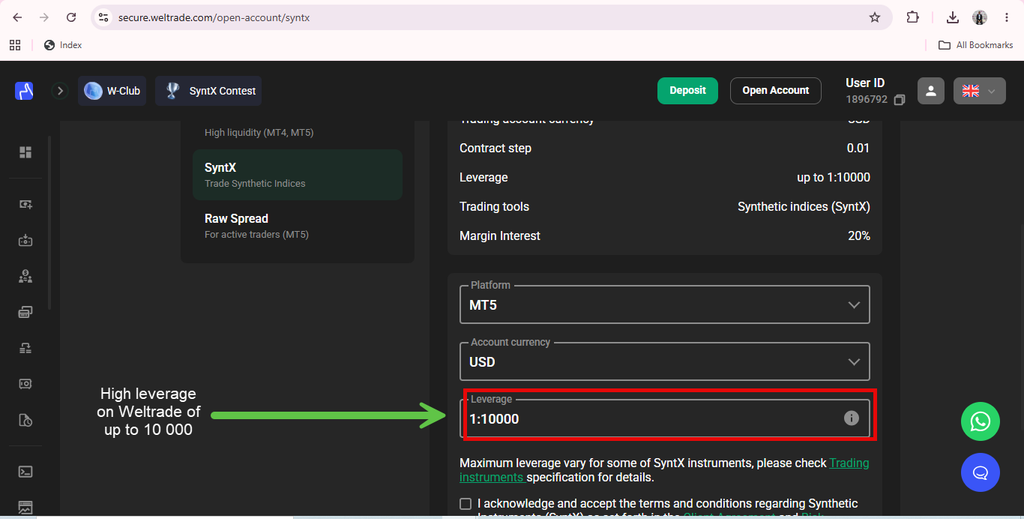Select the Raw Spread account type
1024x519 pixels.
coord(297,226)
